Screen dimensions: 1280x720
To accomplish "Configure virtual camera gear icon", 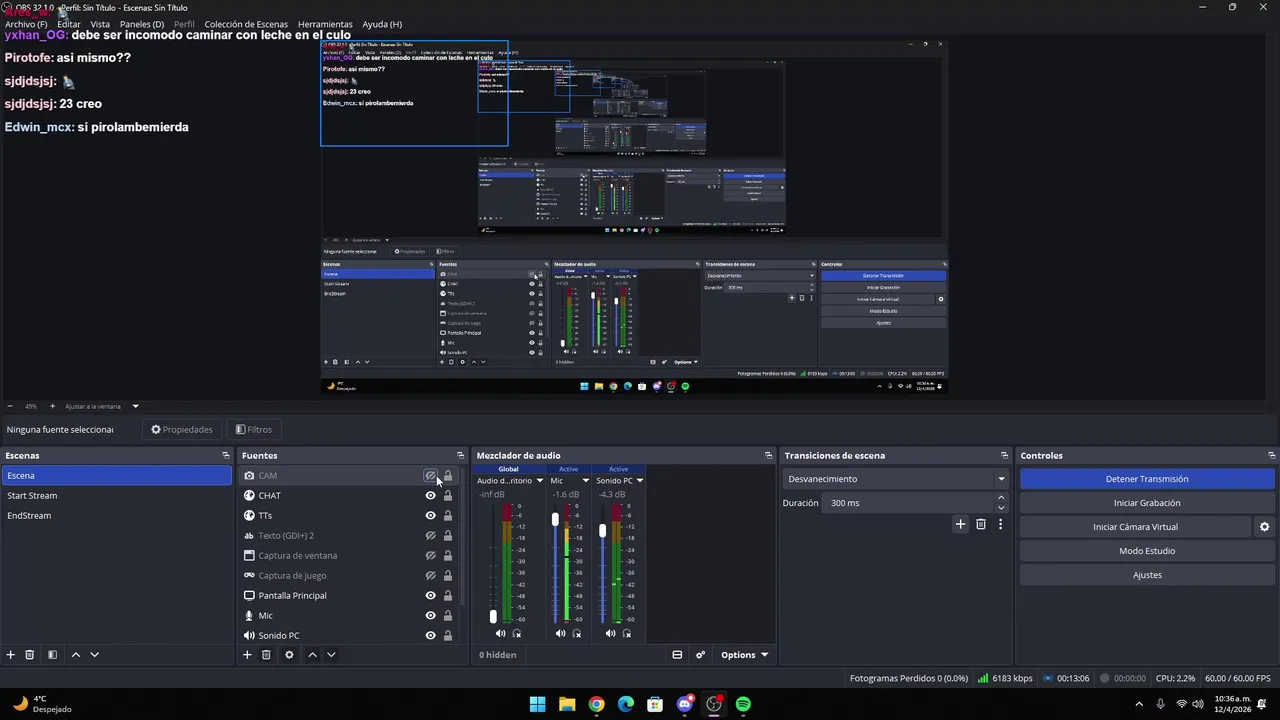I will point(1264,527).
